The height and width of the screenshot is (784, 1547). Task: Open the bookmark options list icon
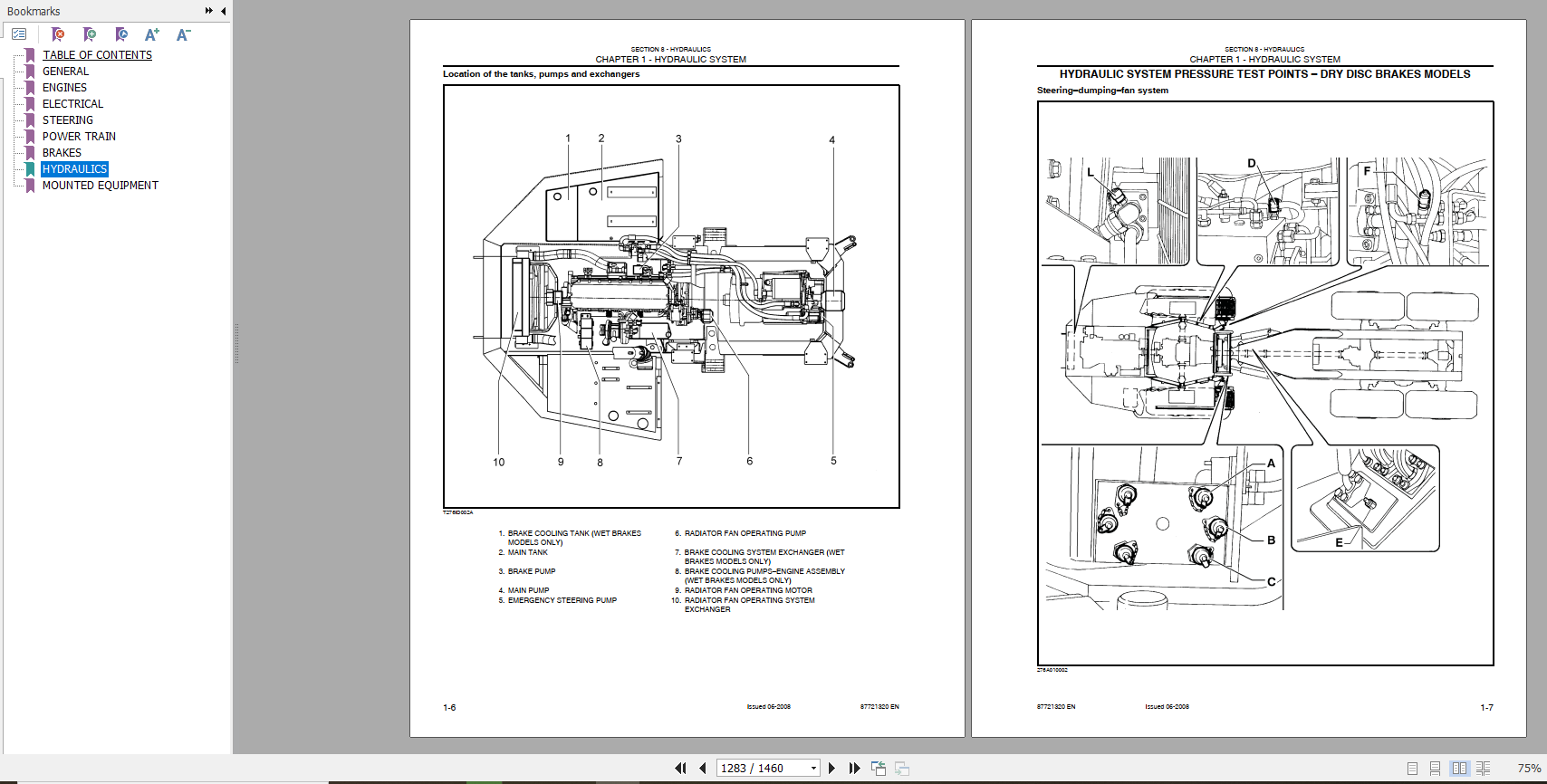(19, 34)
